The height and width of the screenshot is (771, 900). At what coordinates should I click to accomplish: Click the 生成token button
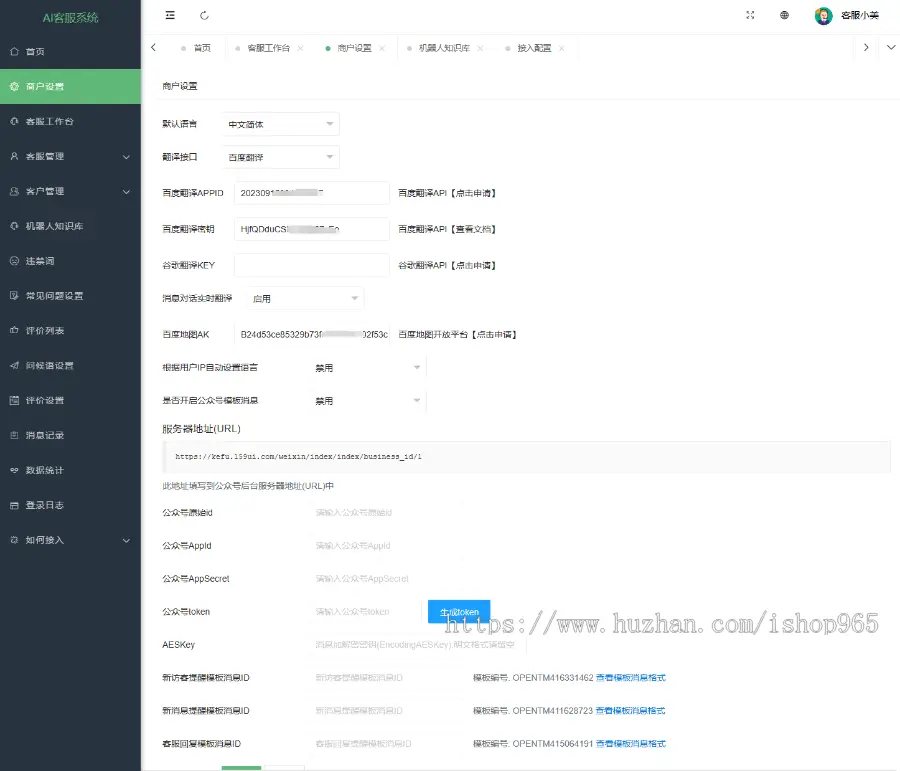[x=459, y=612]
